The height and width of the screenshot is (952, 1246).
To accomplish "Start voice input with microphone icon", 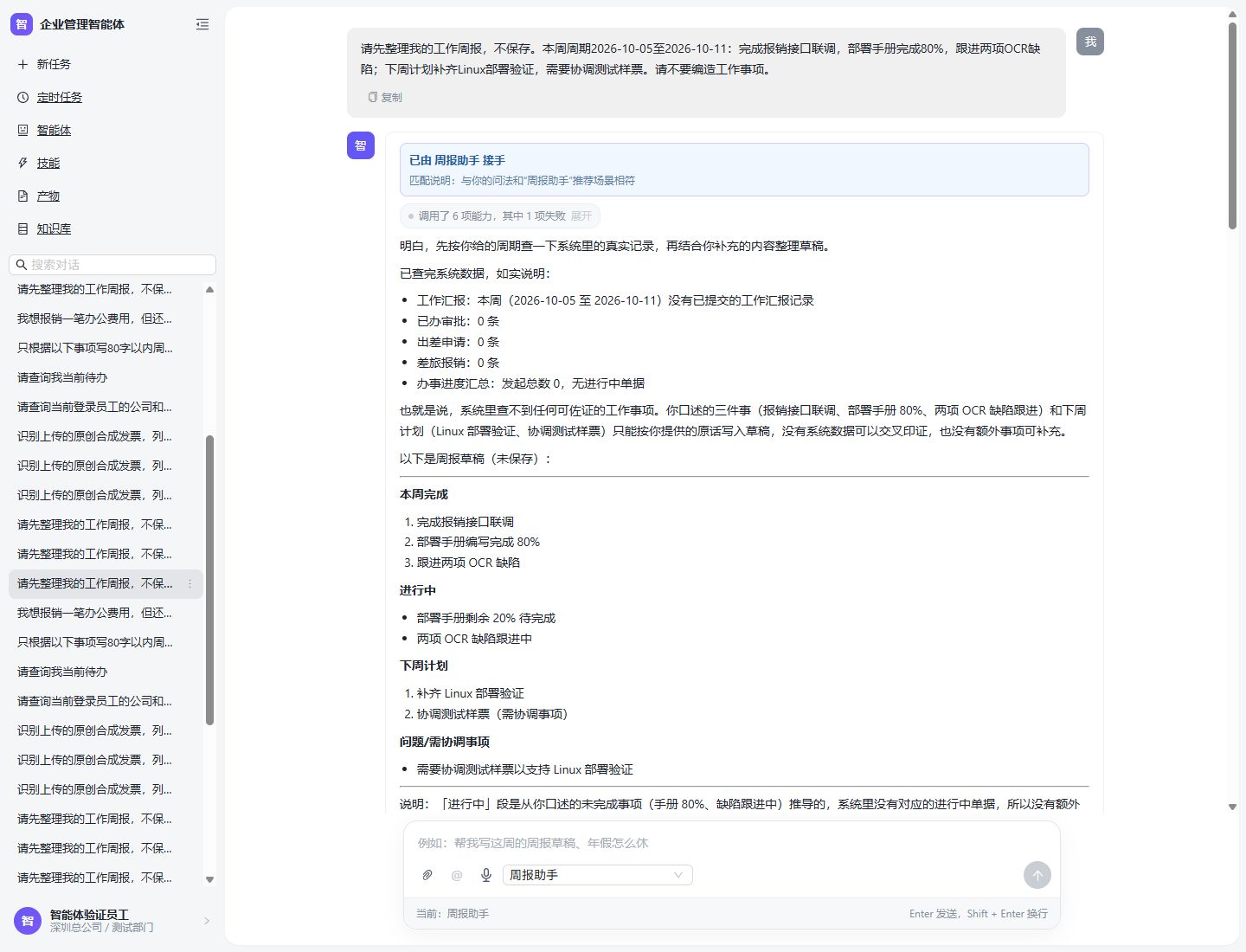I will (486, 875).
